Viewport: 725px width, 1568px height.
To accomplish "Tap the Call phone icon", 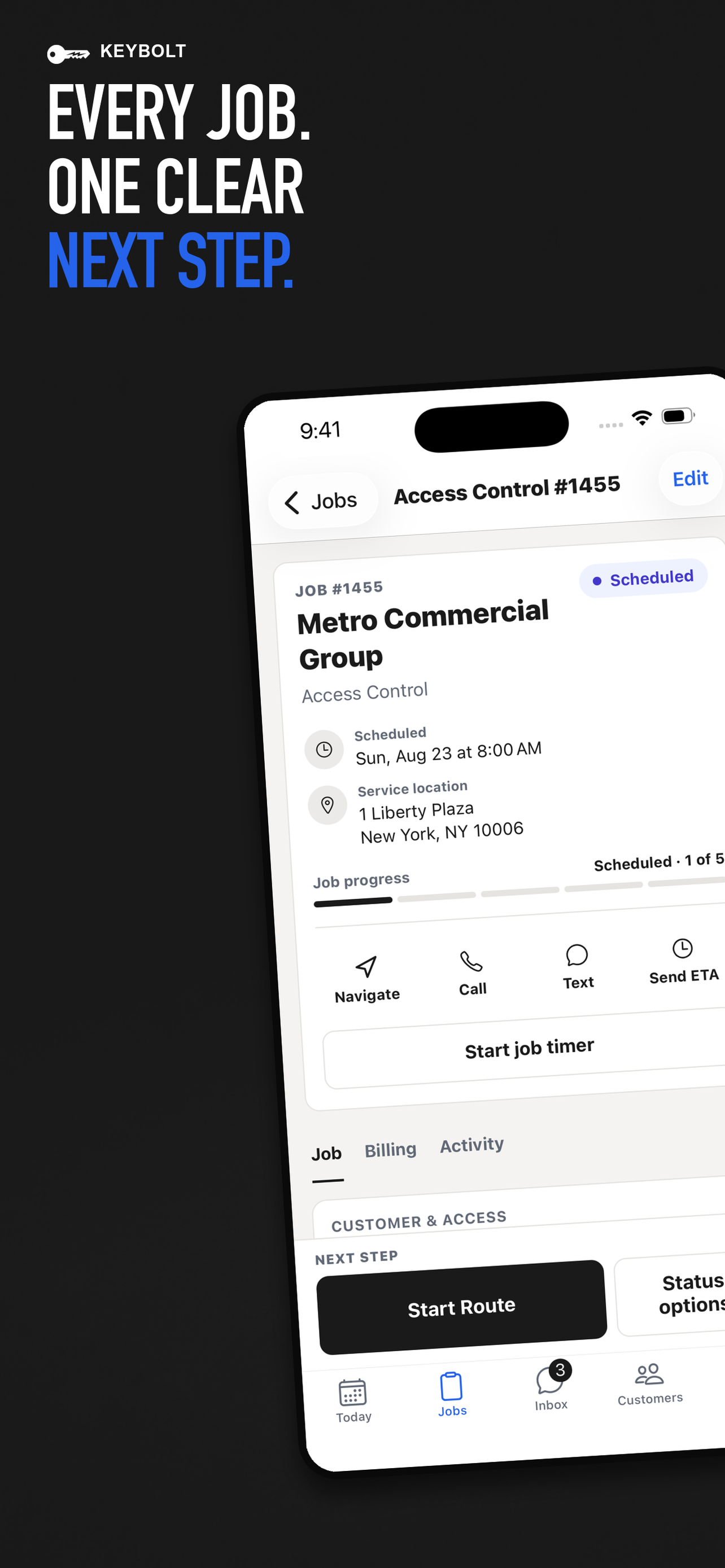I will pyautogui.click(x=471, y=961).
